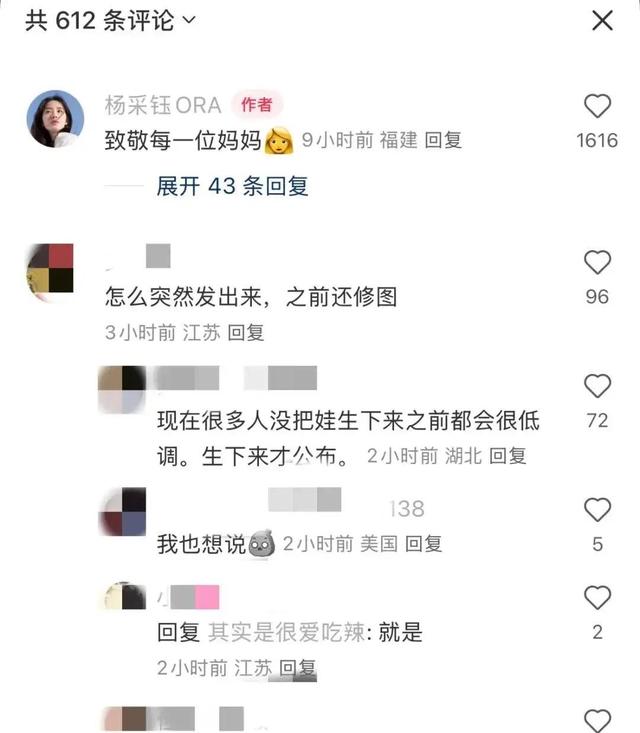The width and height of the screenshot is (640, 733).
Task: Open avatar of 怎么突然发出来 commenter
Action: coord(50,271)
